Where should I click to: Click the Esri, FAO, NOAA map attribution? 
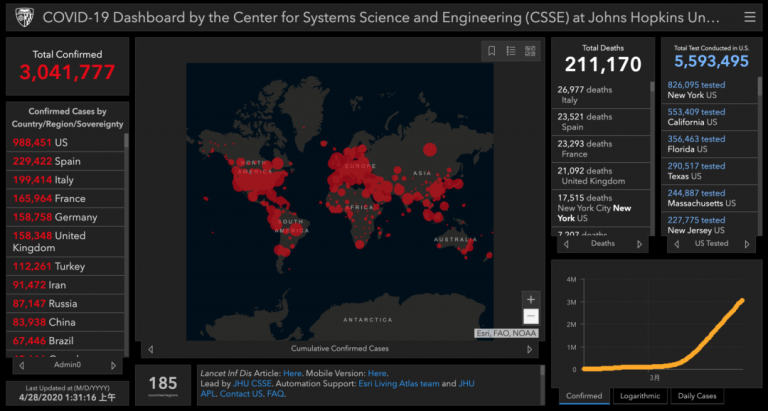click(506, 333)
